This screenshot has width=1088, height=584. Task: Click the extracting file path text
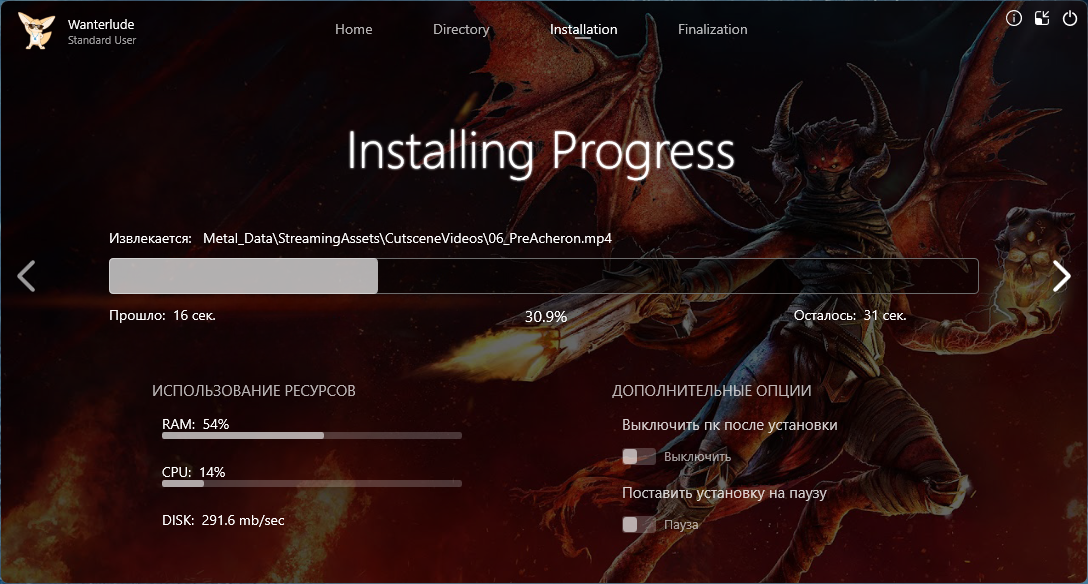406,239
